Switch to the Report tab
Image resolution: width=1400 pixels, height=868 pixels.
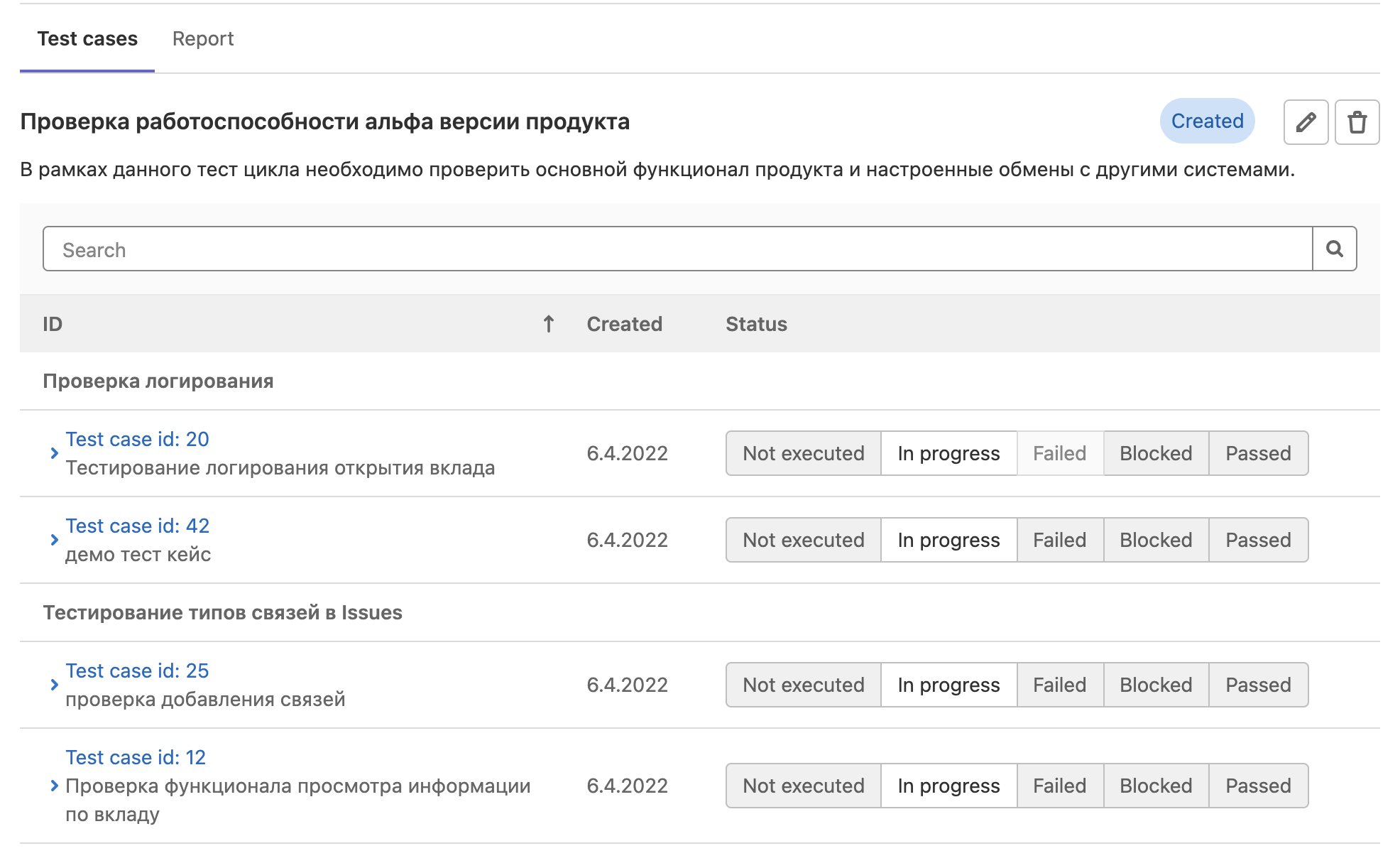203,38
